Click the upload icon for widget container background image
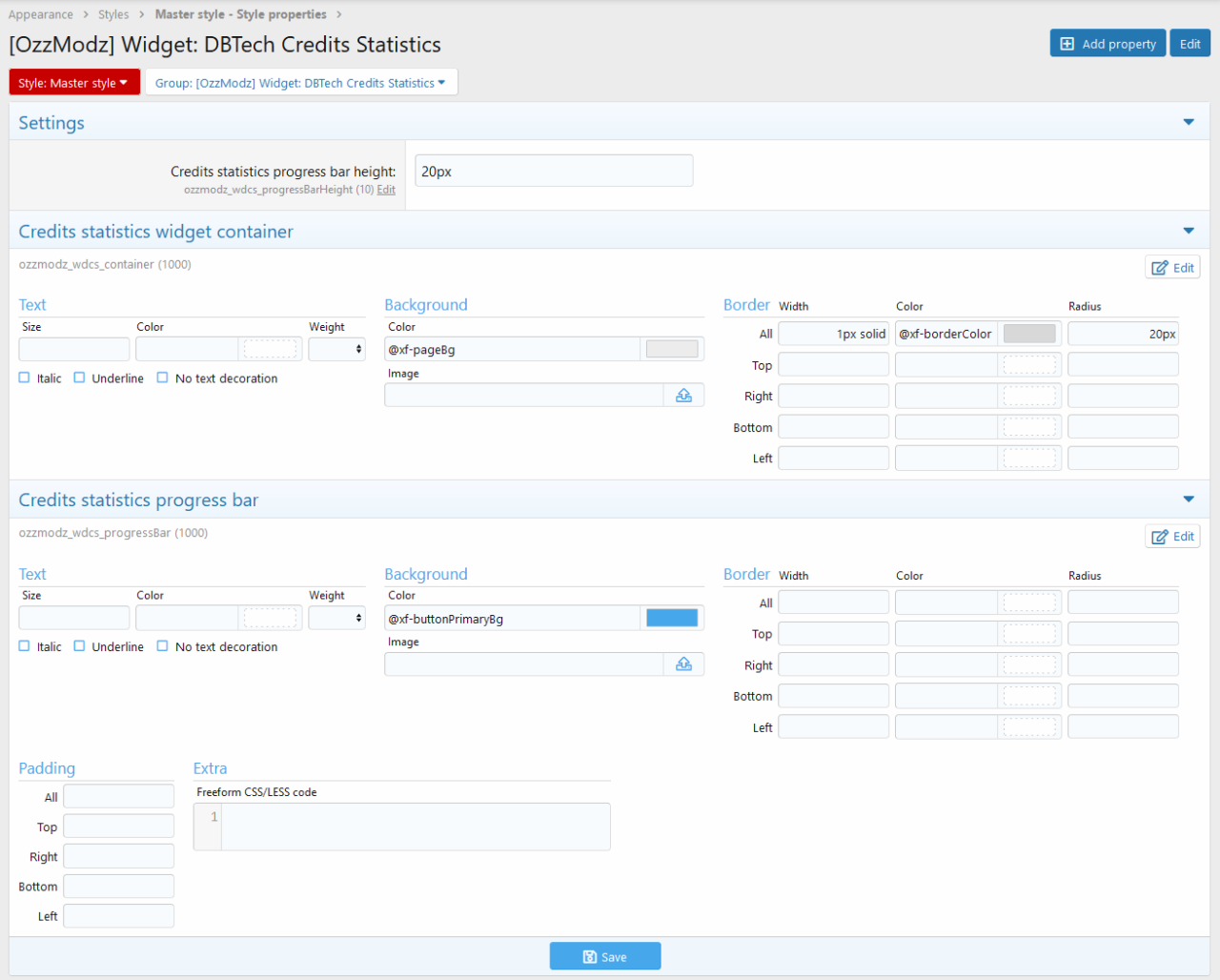 coord(683,396)
